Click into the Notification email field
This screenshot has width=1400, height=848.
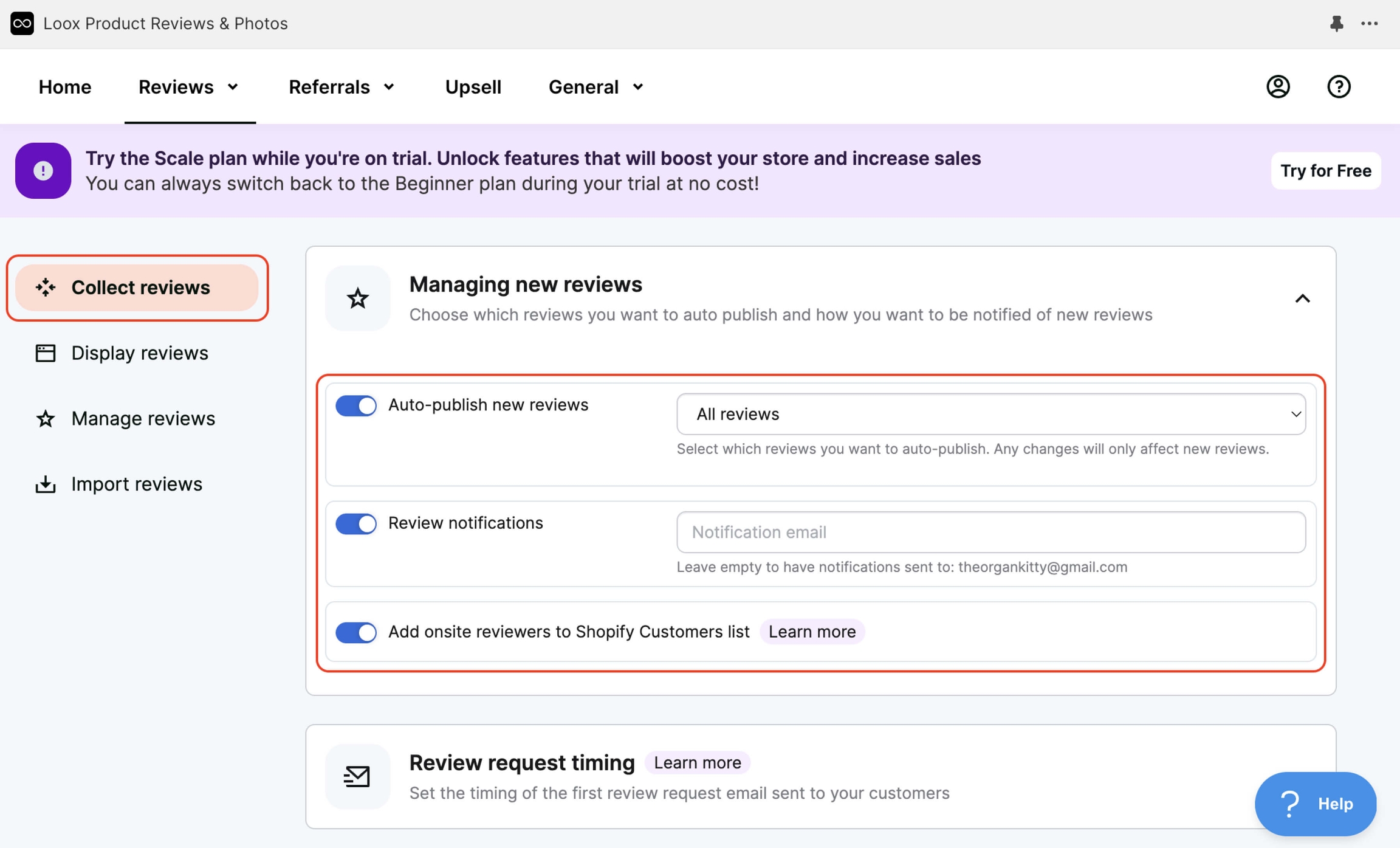click(x=990, y=532)
